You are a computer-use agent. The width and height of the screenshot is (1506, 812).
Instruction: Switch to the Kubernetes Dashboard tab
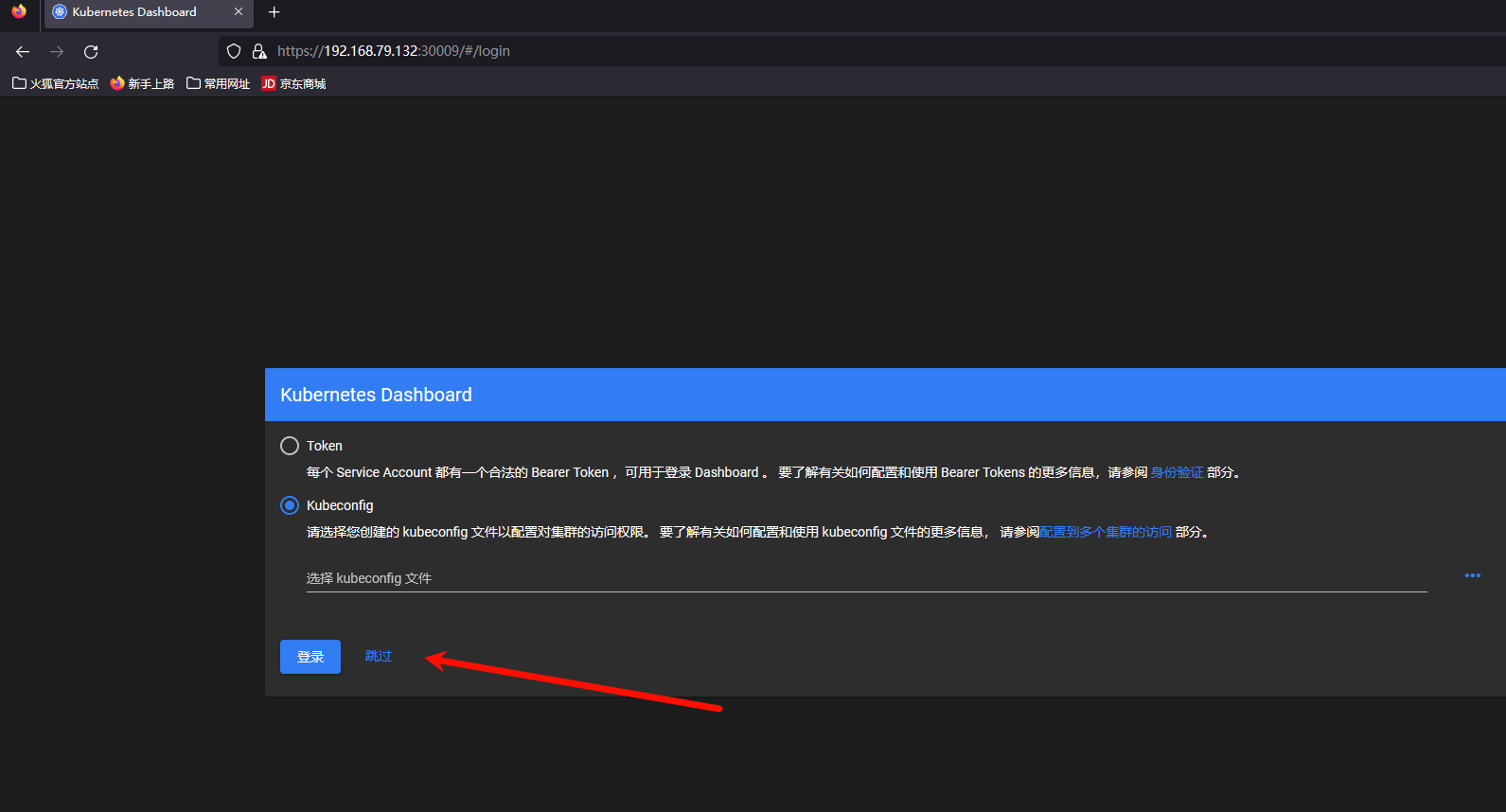pyautogui.click(x=134, y=12)
